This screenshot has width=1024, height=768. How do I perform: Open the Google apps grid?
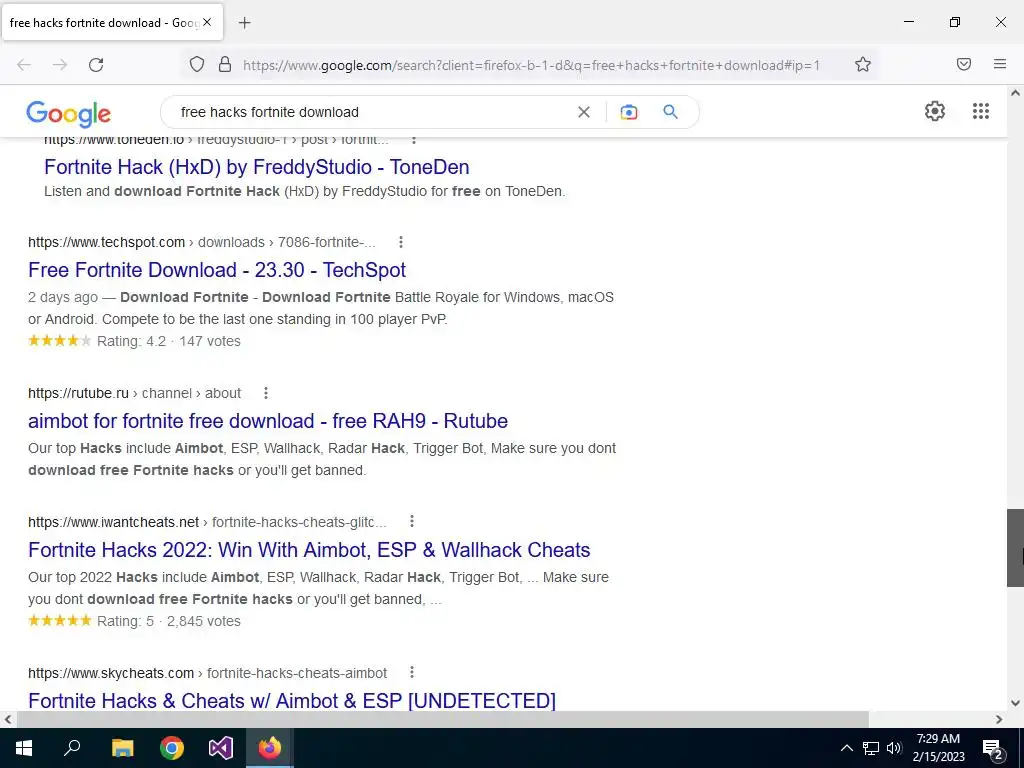980,111
